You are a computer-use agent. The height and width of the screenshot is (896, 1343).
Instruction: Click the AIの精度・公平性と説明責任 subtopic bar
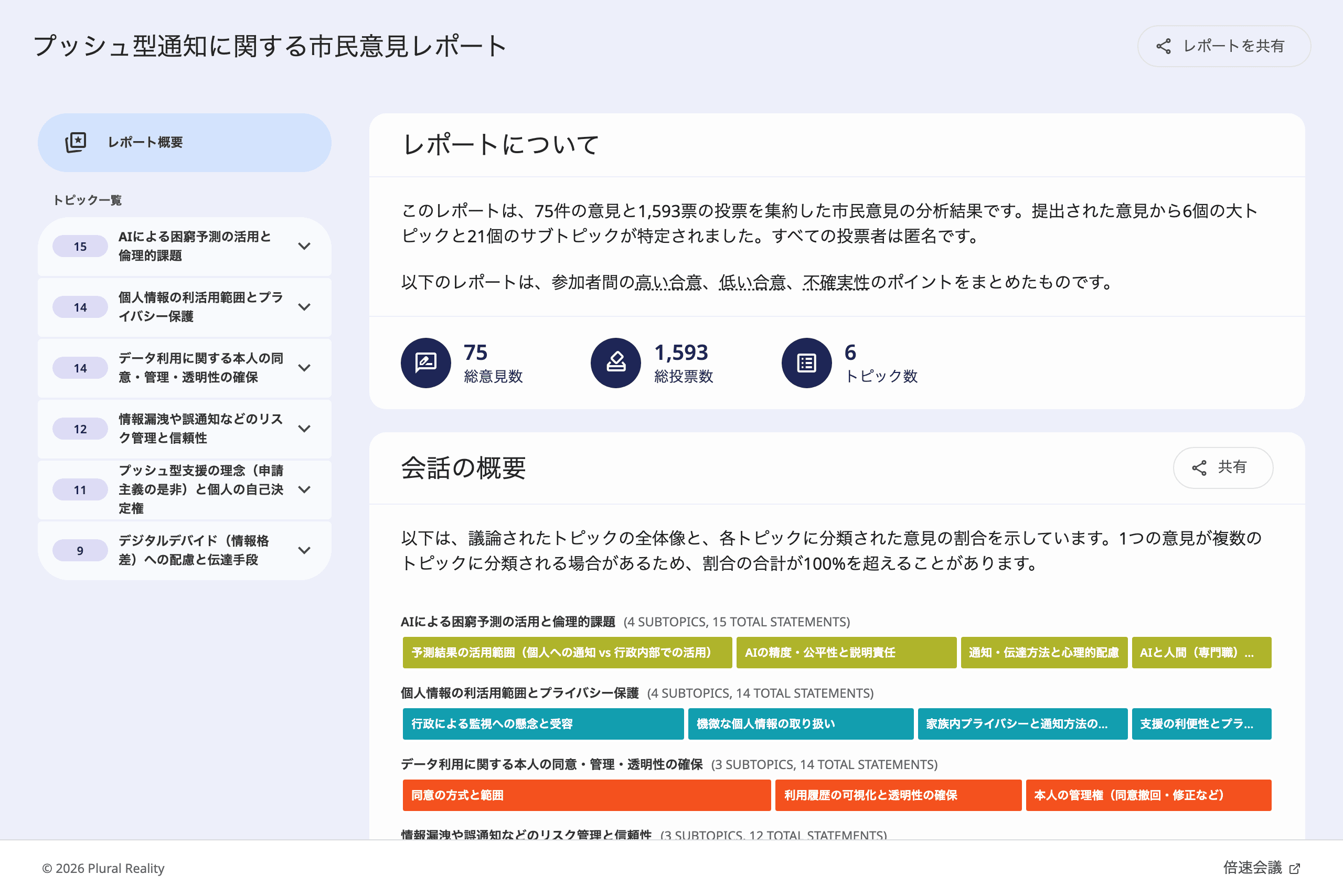point(846,653)
